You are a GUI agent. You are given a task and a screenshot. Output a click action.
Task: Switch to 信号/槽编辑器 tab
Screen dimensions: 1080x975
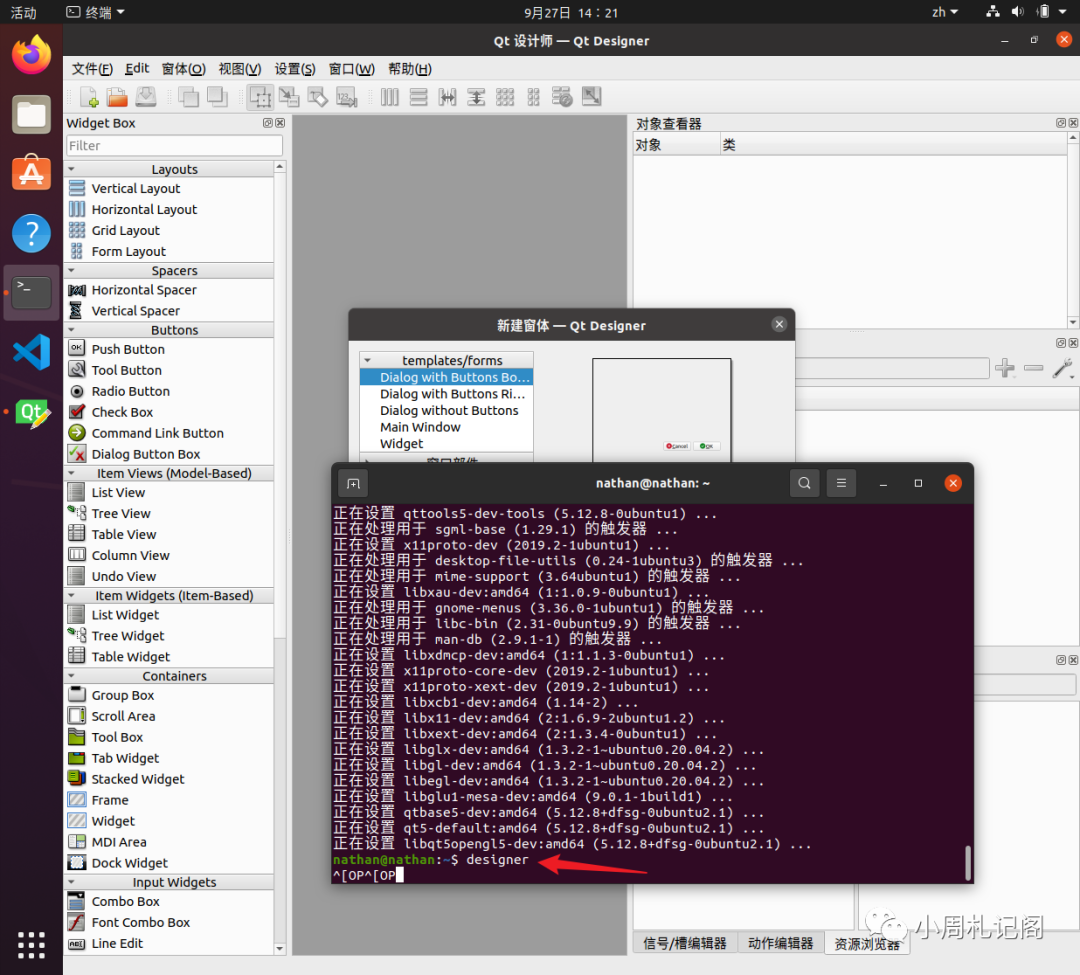[685, 943]
